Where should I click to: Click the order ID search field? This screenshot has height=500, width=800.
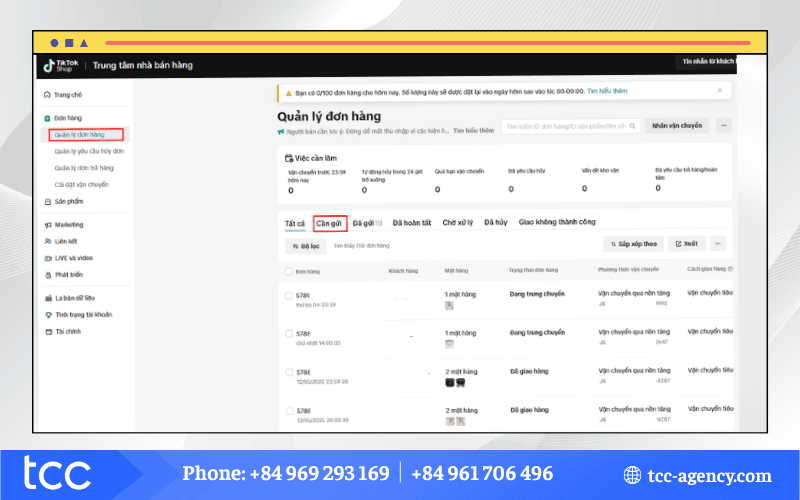565,126
